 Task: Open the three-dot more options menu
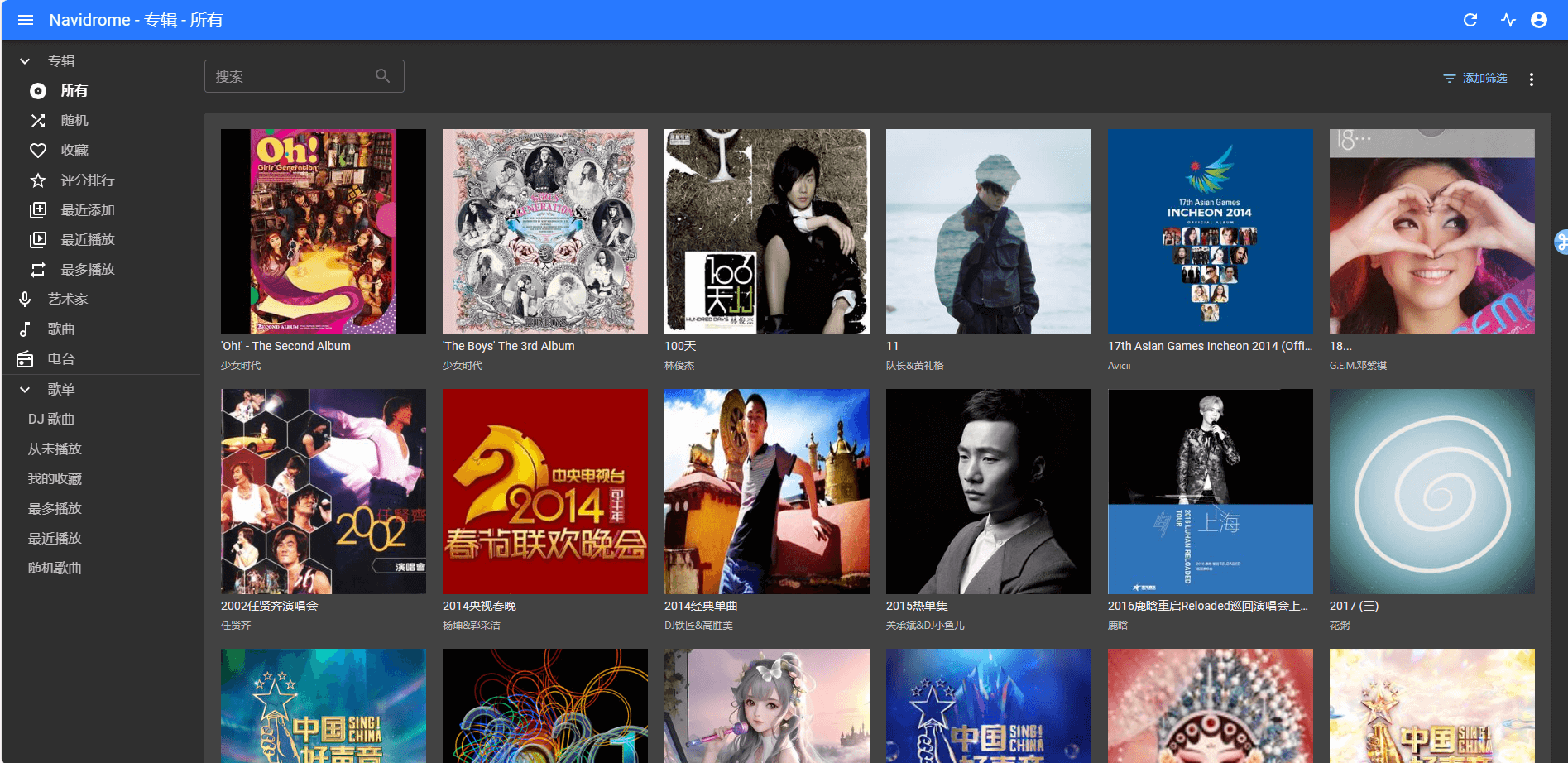click(x=1532, y=79)
